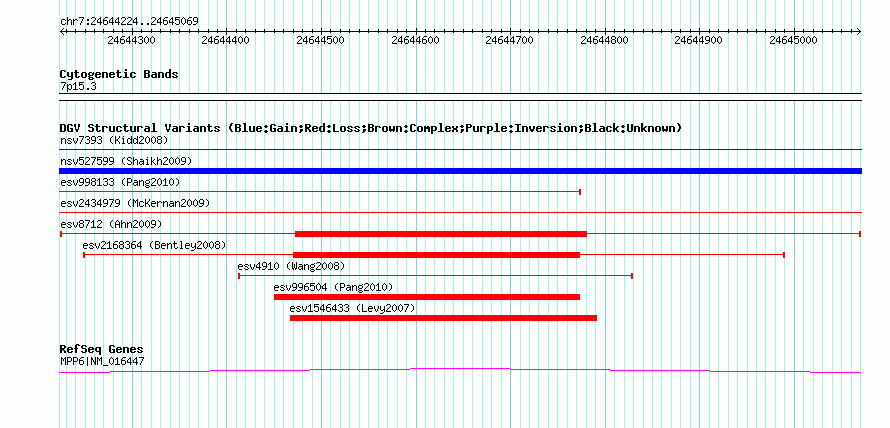
Task: Open the MPP6|NM_016447 gene label
Action: click(102, 360)
